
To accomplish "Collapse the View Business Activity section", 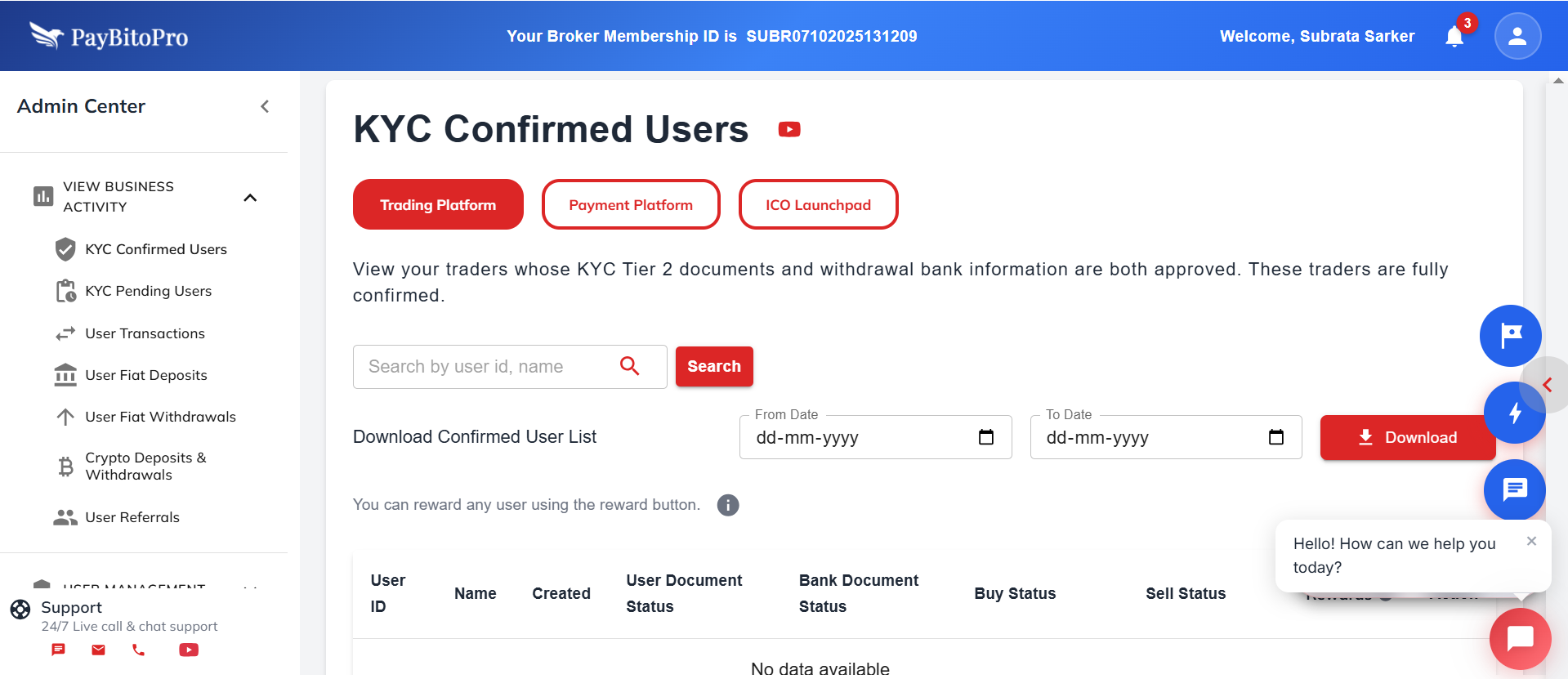I will 250,198.
